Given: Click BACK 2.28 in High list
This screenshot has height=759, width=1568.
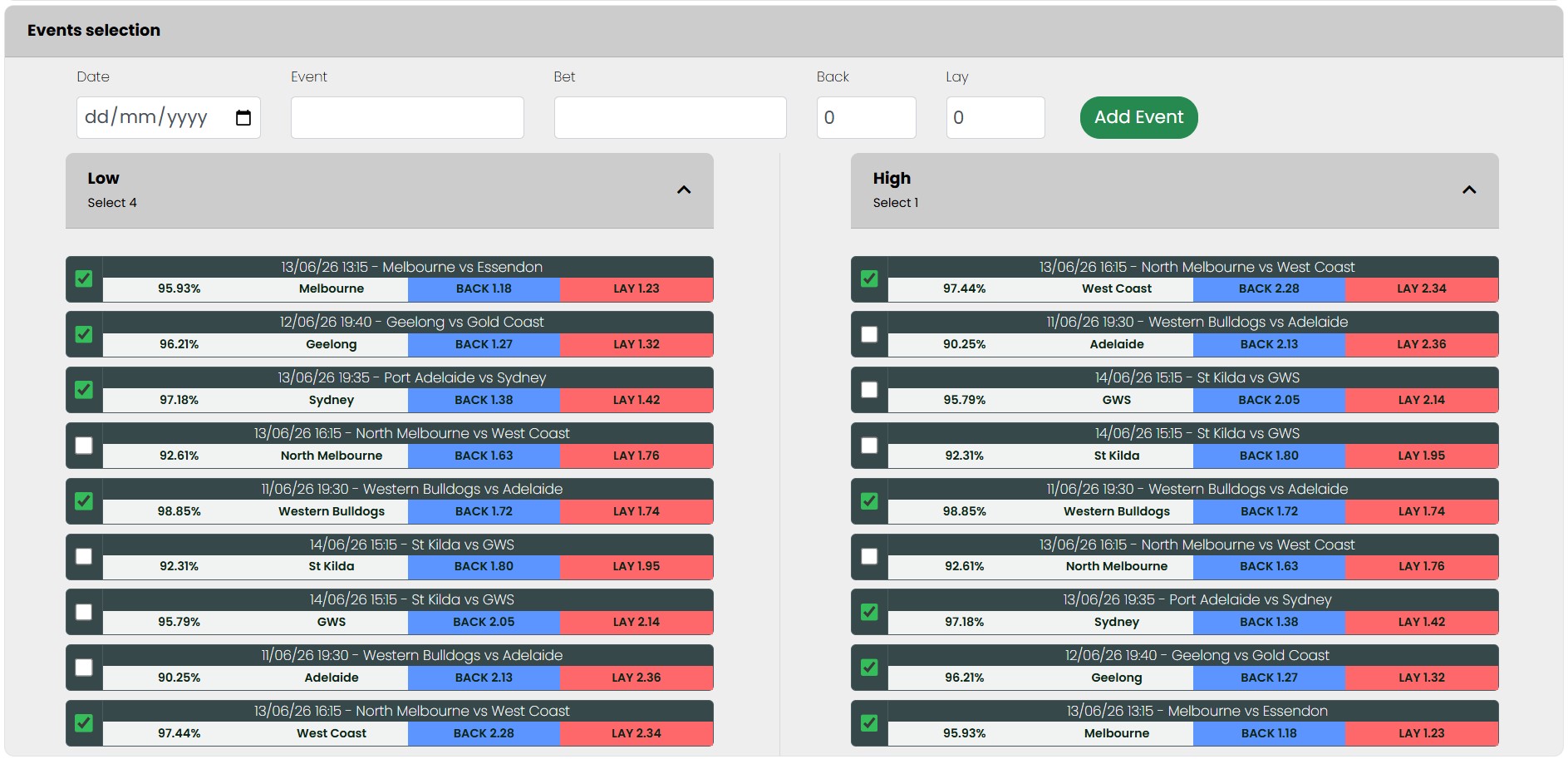Looking at the screenshot, I should pyautogui.click(x=1269, y=289).
